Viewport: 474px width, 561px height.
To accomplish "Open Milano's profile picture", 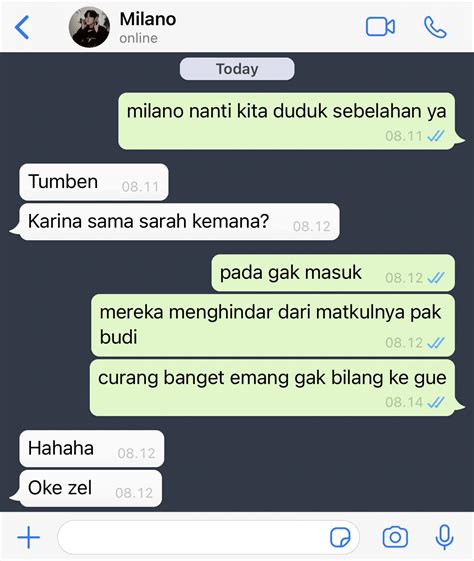I will click(89, 27).
